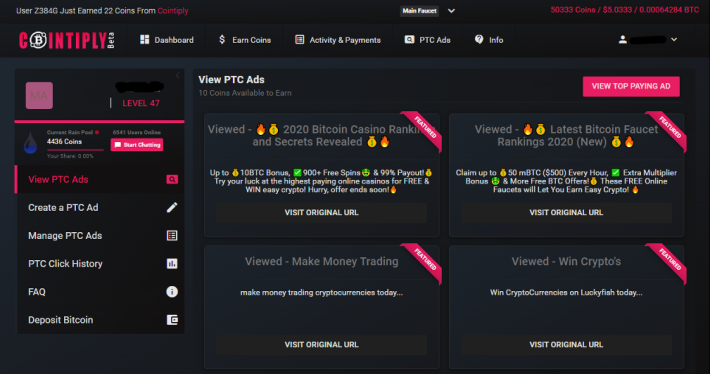Select Deposit Bitcoin in sidebar
The width and height of the screenshot is (710, 374).
101,320
